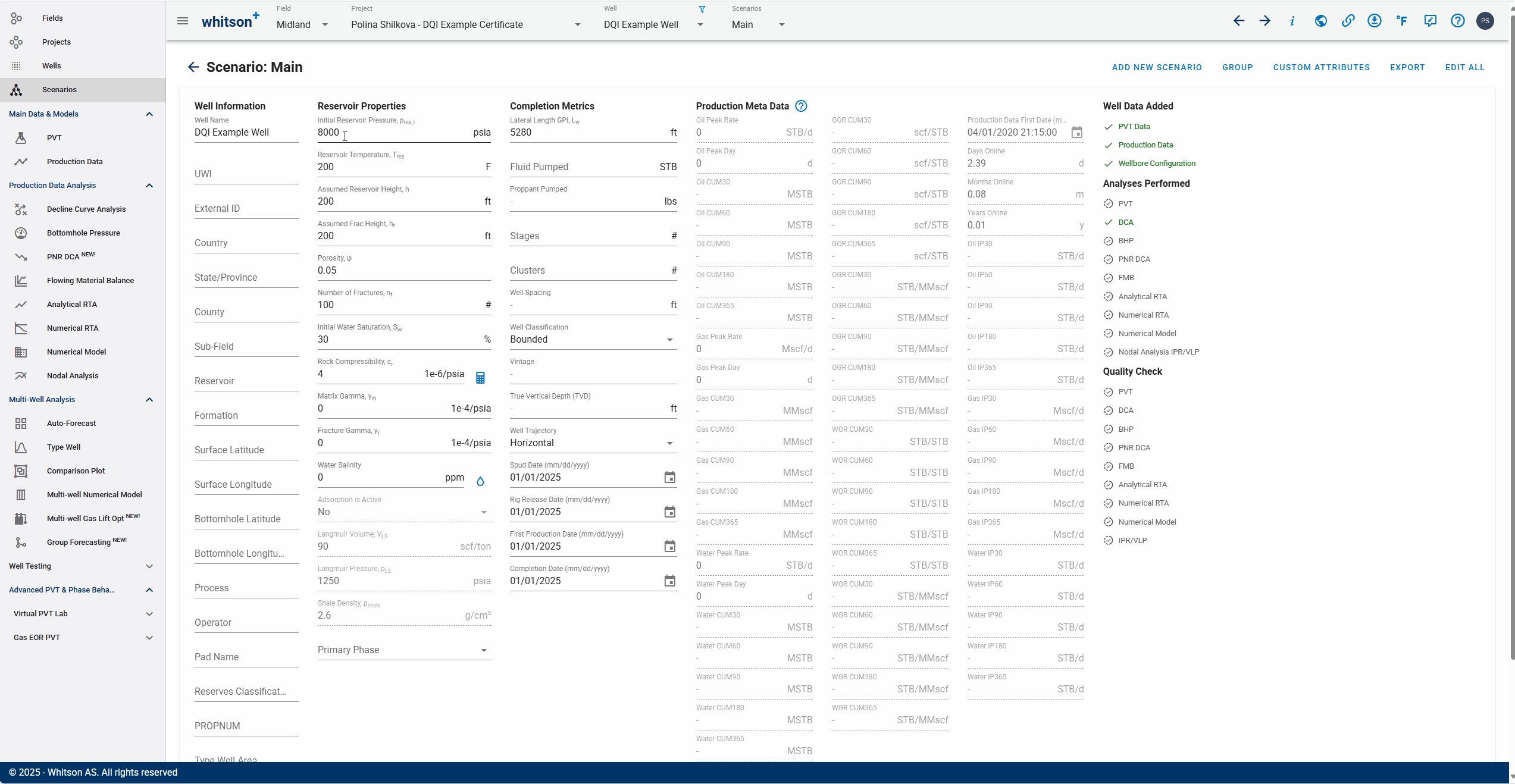
Task: Open calendar for Spud Date
Action: click(670, 477)
